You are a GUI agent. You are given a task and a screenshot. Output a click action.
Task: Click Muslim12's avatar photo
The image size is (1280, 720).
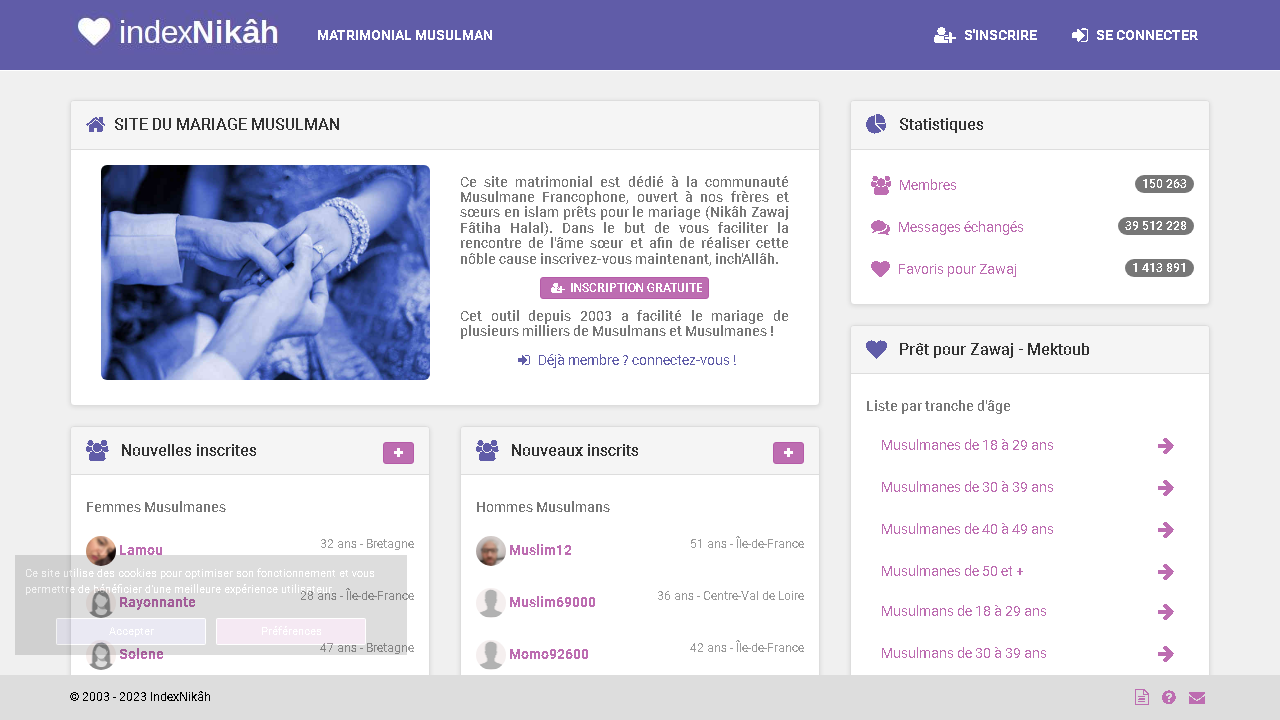(491, 551)
